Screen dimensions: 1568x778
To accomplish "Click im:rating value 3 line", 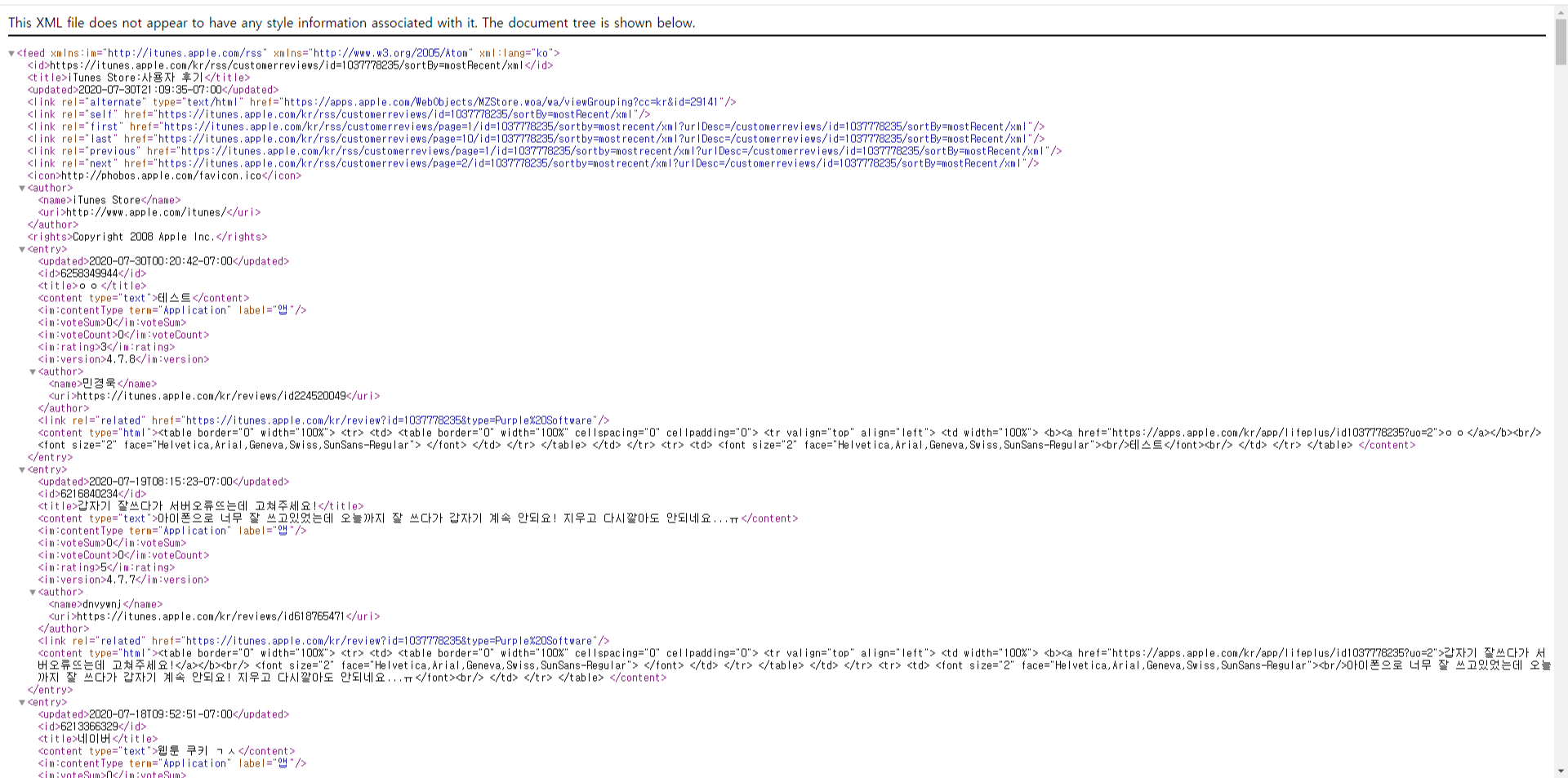I will tap(106, 347).
